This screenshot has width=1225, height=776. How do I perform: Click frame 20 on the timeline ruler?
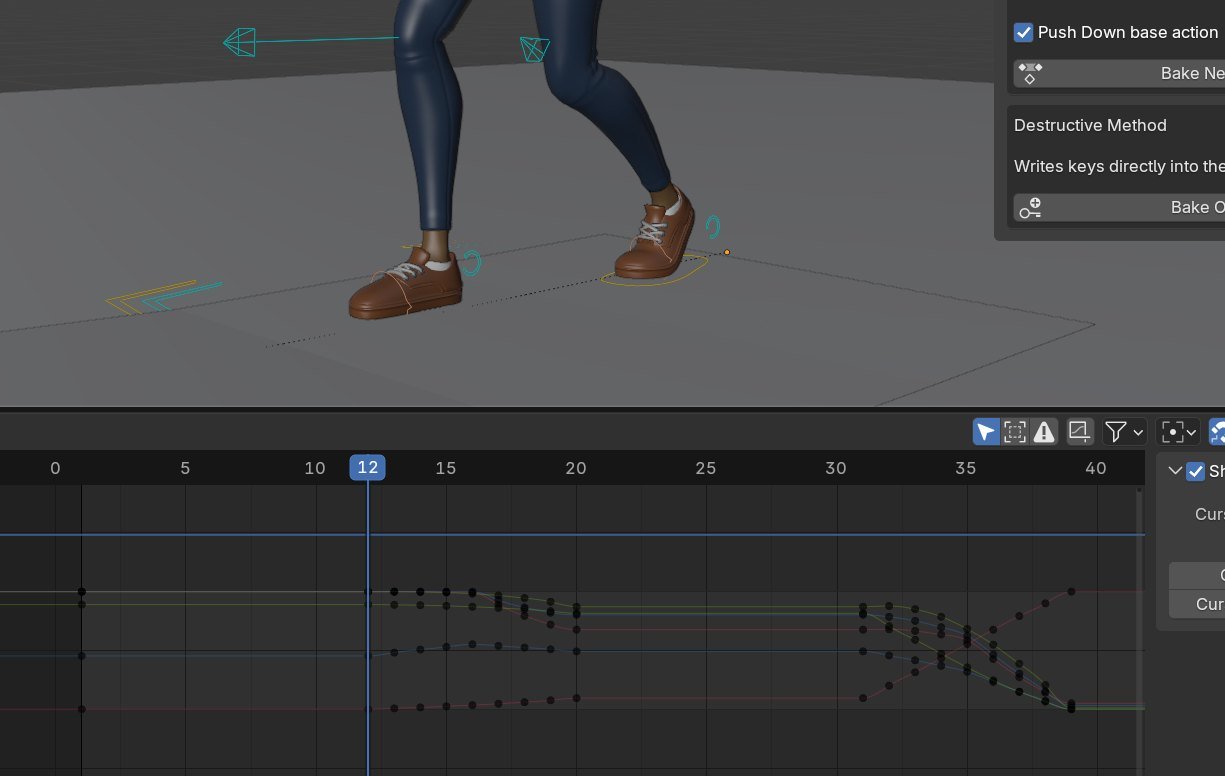pos(576,468)
